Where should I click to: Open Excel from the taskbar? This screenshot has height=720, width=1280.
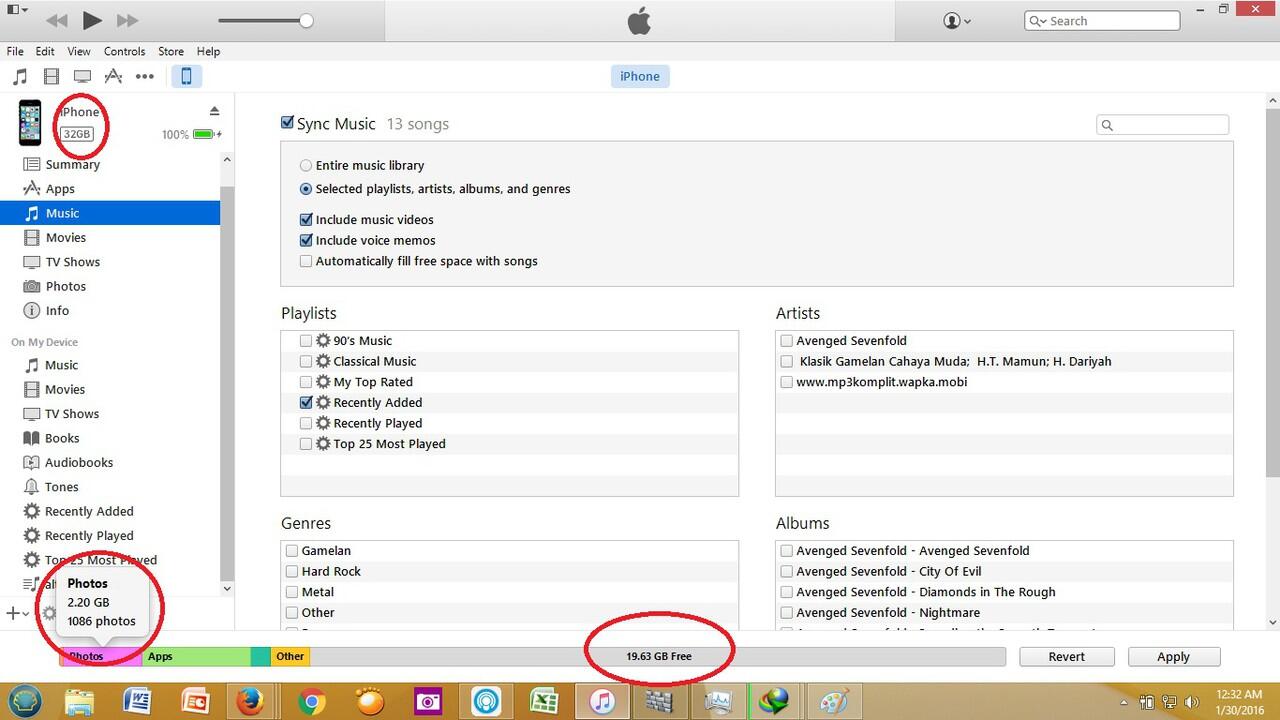(x=543, y=701)
